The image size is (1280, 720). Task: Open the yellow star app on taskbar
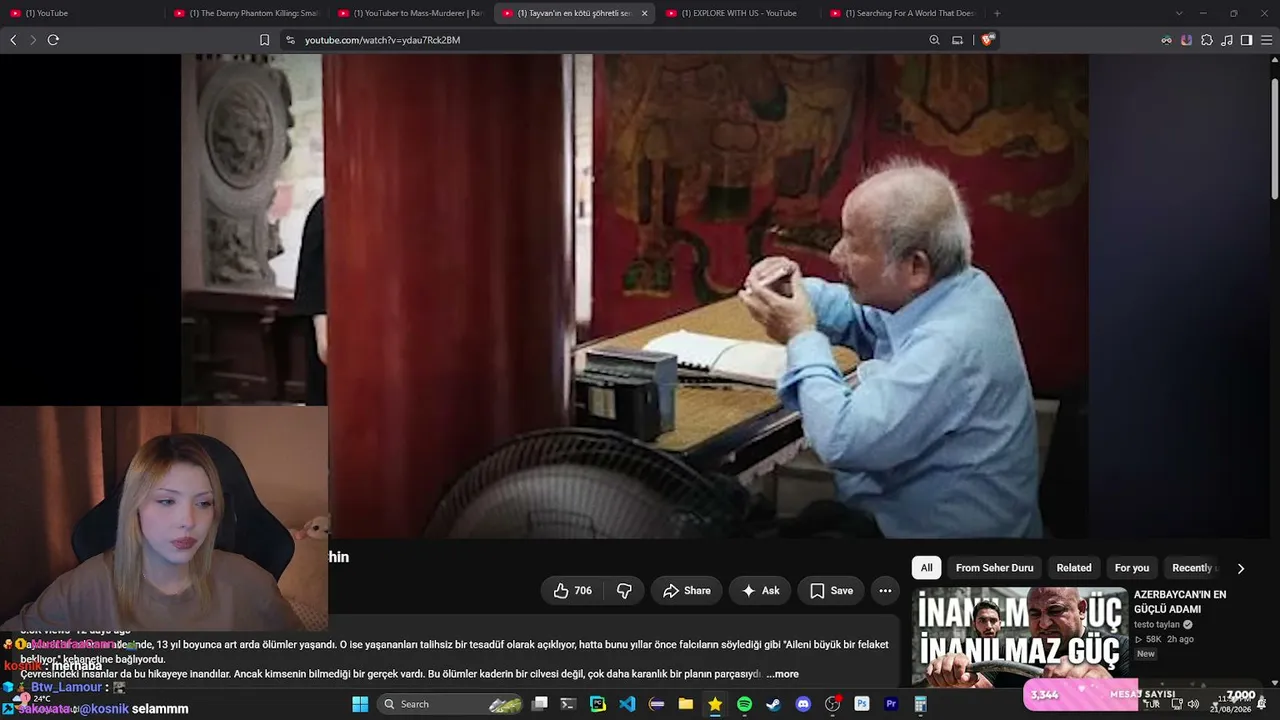(715, 704)
